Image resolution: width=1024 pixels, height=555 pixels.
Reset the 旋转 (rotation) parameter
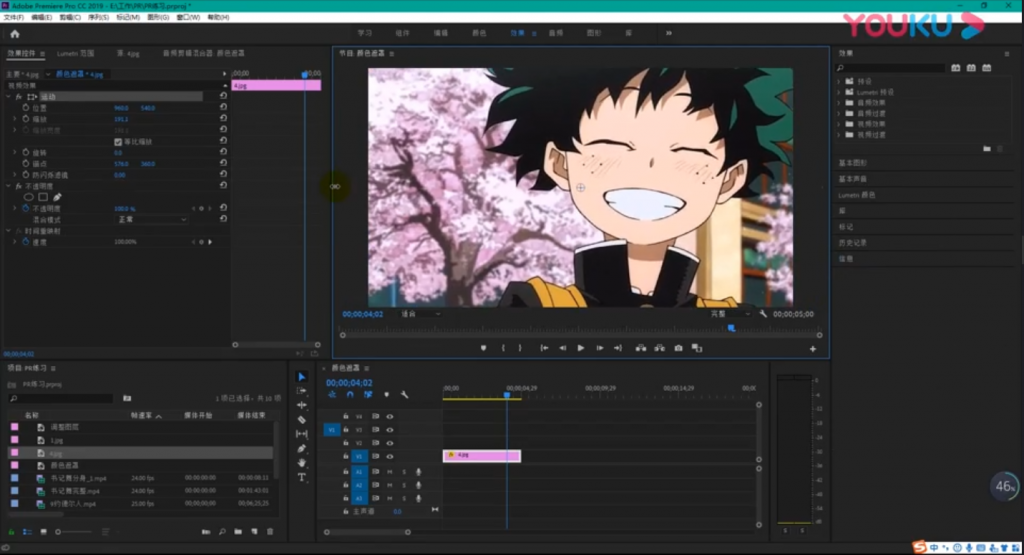(223, 152)
